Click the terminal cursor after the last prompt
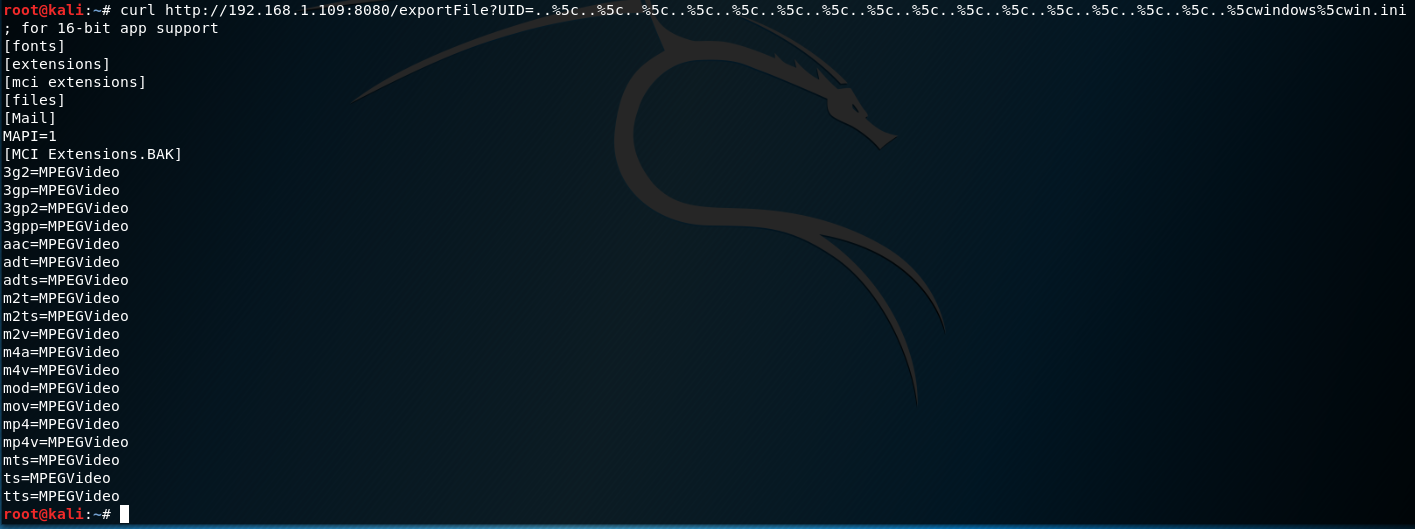1415x529 pixels. (124, 514)
